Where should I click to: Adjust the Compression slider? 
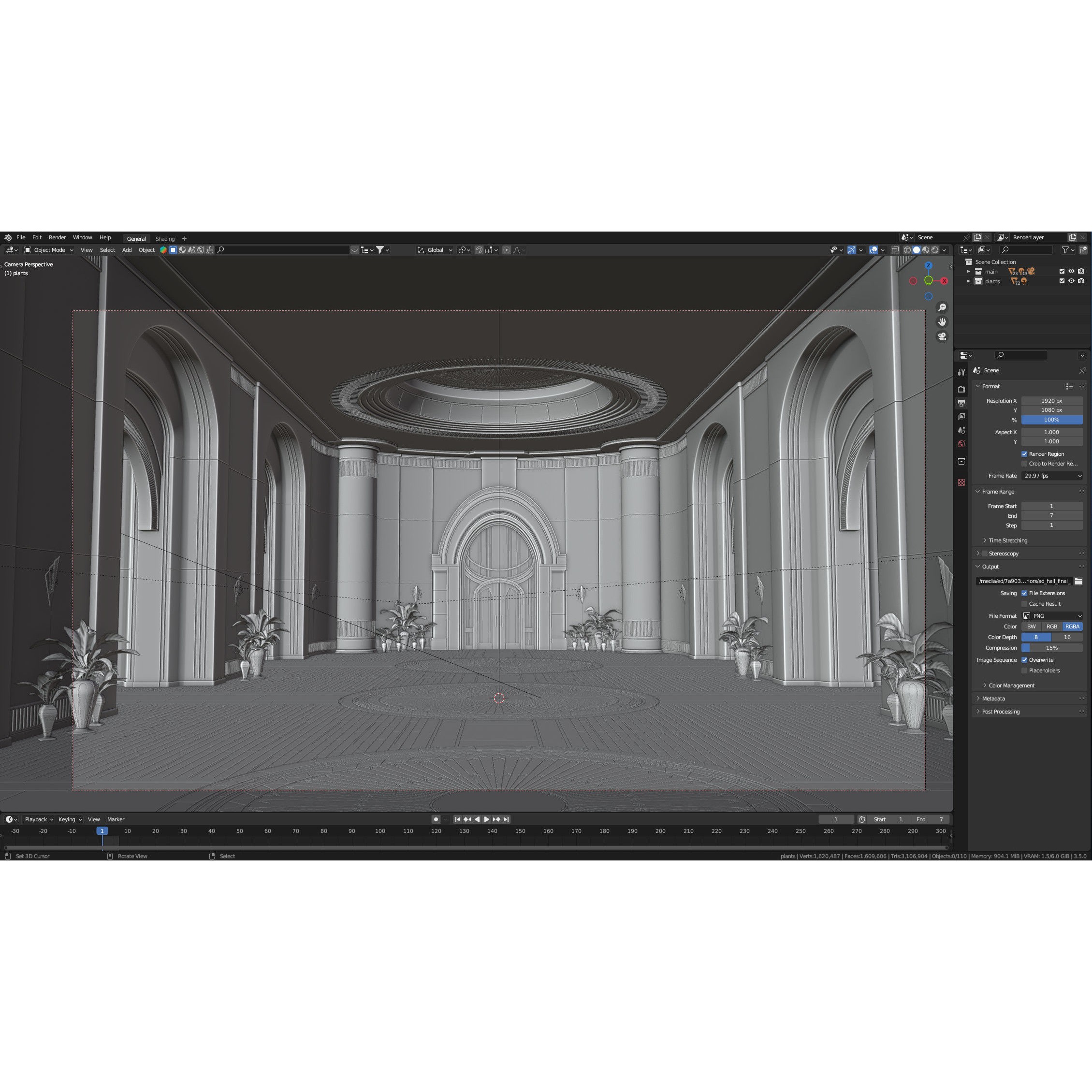click(1052, 648)
